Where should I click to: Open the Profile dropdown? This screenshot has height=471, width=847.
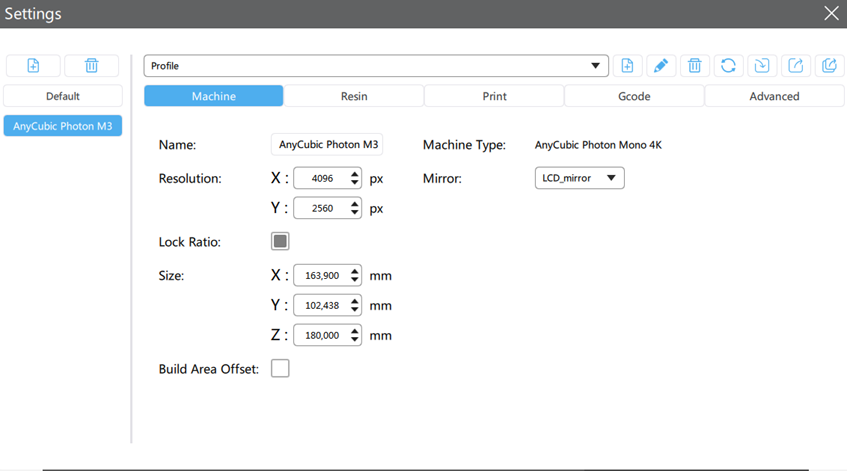pos(376,66)
